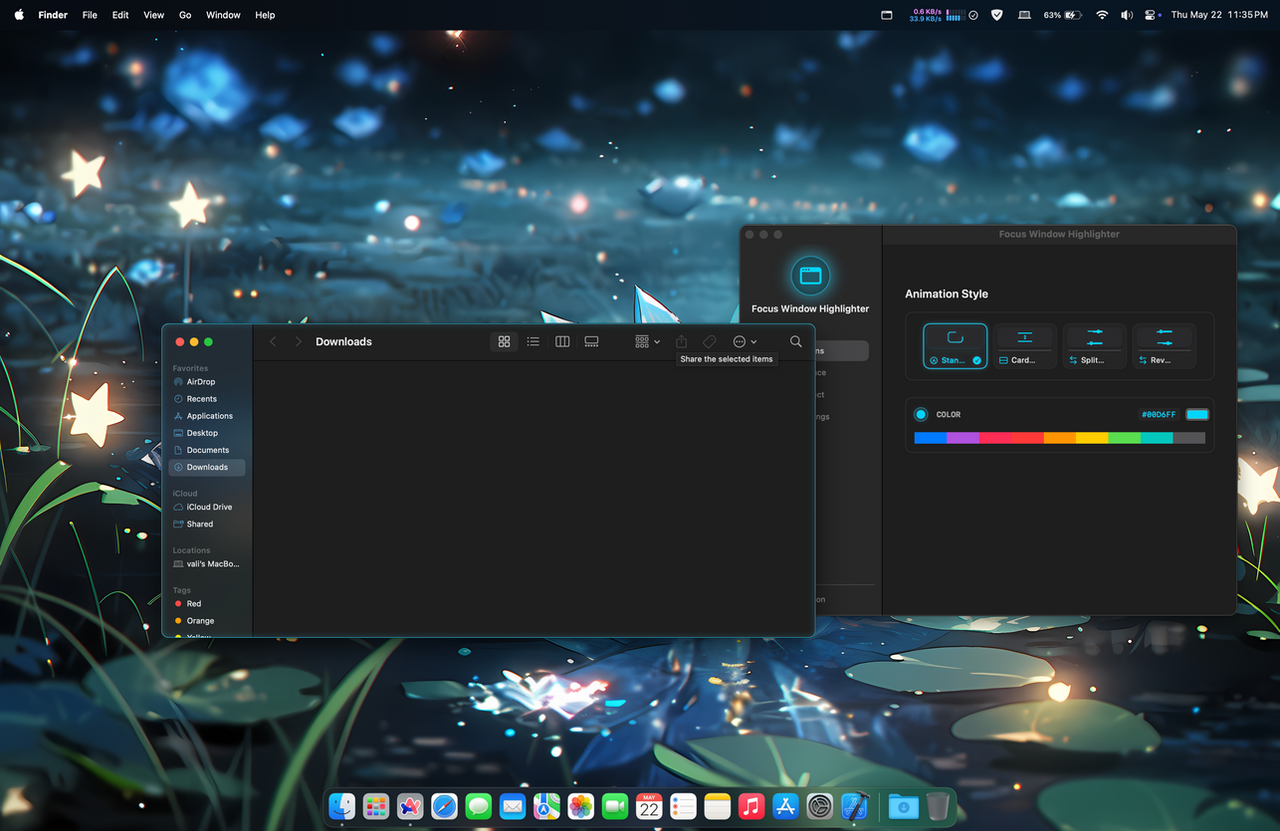This screenshot has width=1280, height=831.
Task: Select the Rev... animation style
Action: tap(1164, 346)
